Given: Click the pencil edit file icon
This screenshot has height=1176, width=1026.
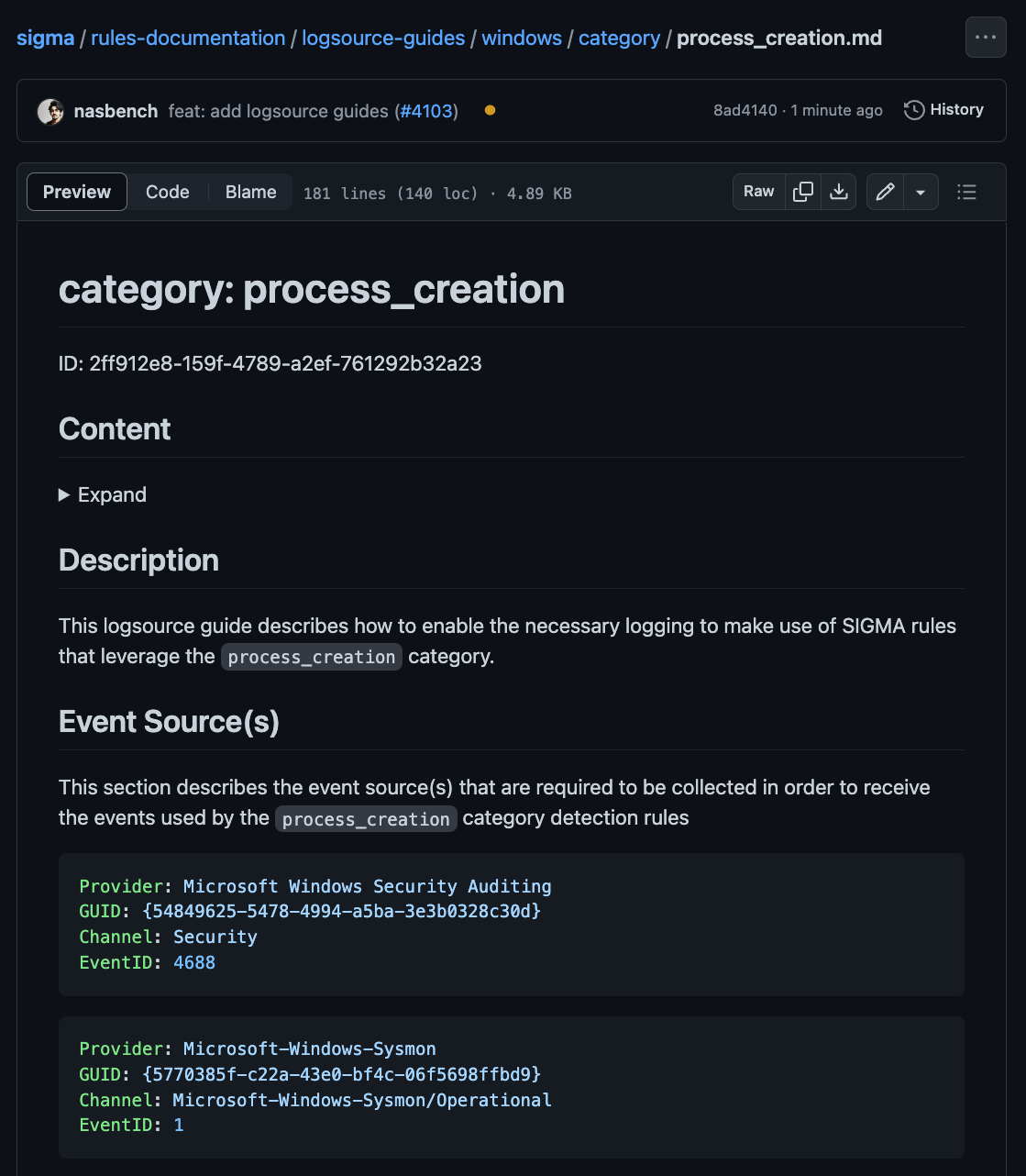Looking at the screenshot, I should click(885, 192).
